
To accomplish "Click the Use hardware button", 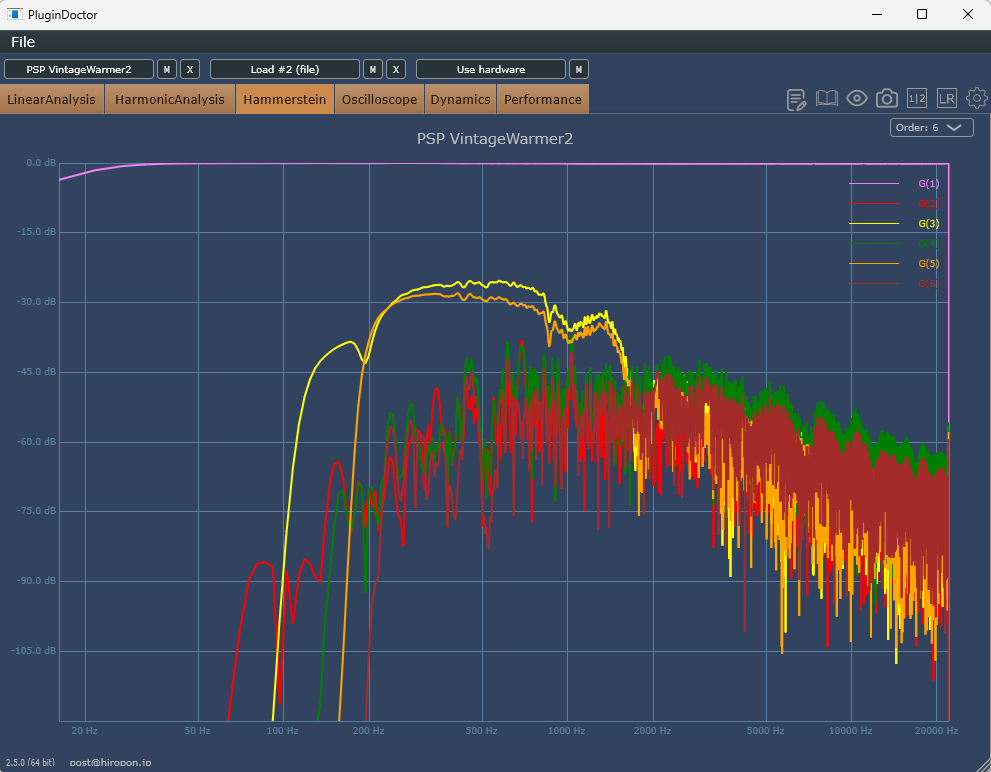I will pyautogui.click(x=490, y=69).
